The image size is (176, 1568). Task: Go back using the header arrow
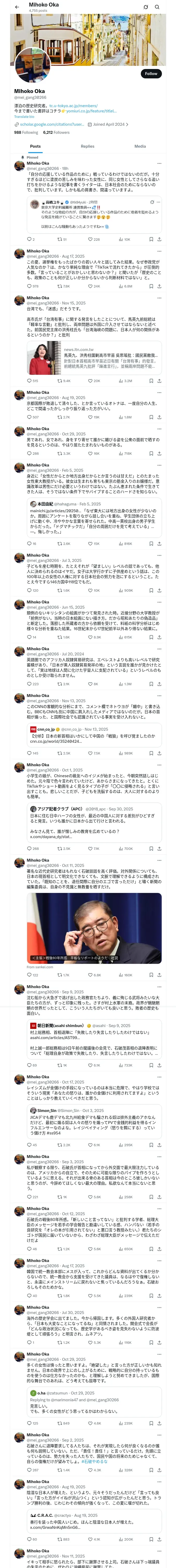tap(17, 7)
